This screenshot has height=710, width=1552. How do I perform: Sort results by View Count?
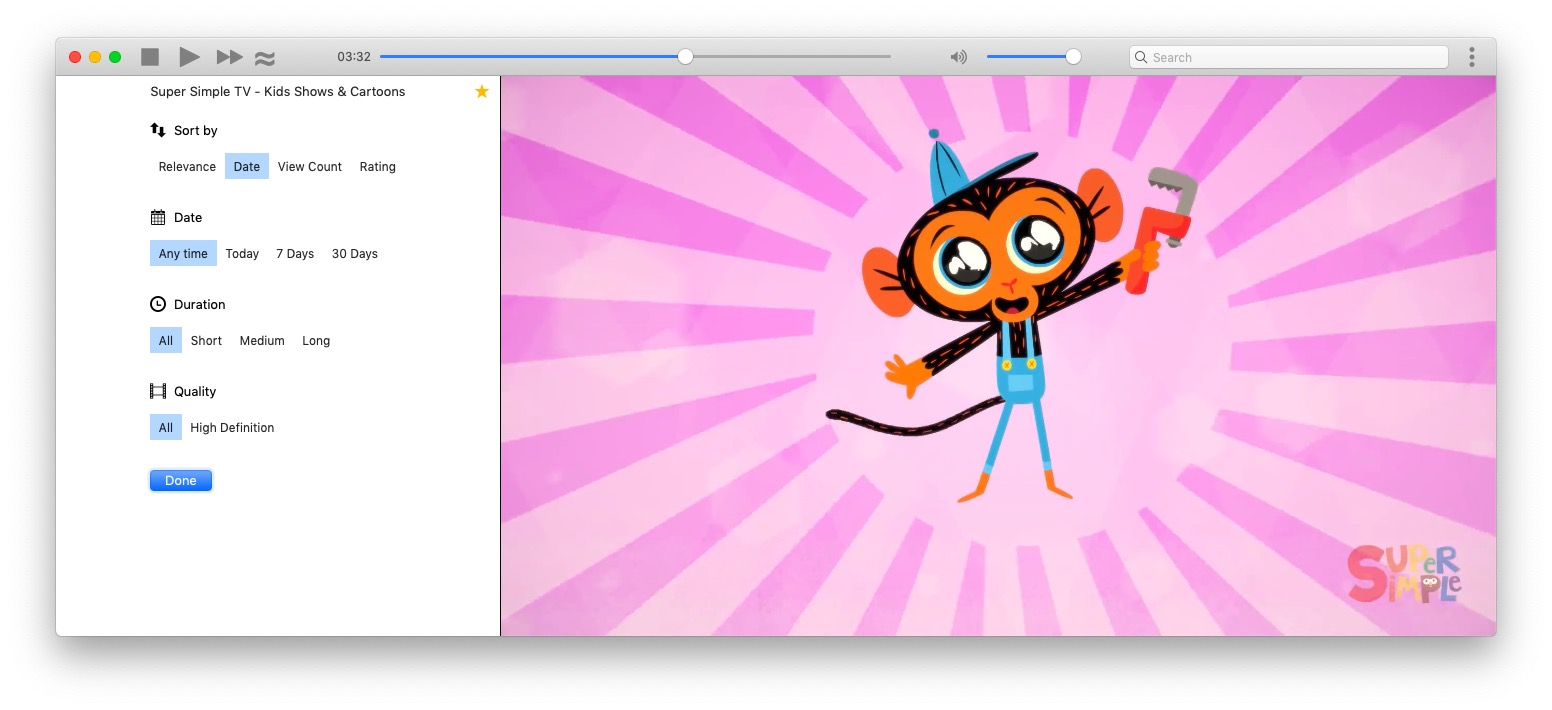[x=309, y=167]
